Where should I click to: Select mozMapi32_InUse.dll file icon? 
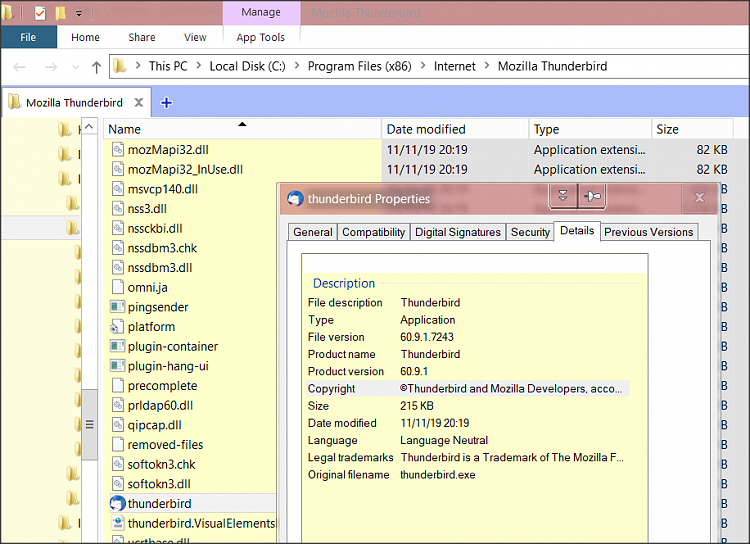pos(118,169)
